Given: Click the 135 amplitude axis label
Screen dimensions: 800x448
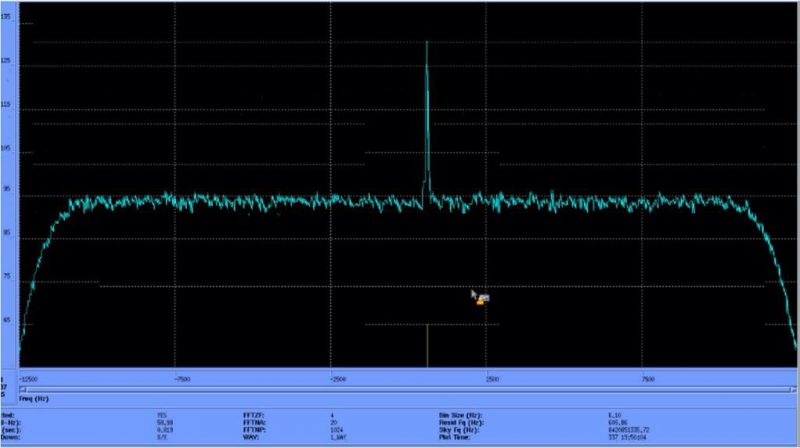Looking at the screenshot, I should click(x=8, y=18).
